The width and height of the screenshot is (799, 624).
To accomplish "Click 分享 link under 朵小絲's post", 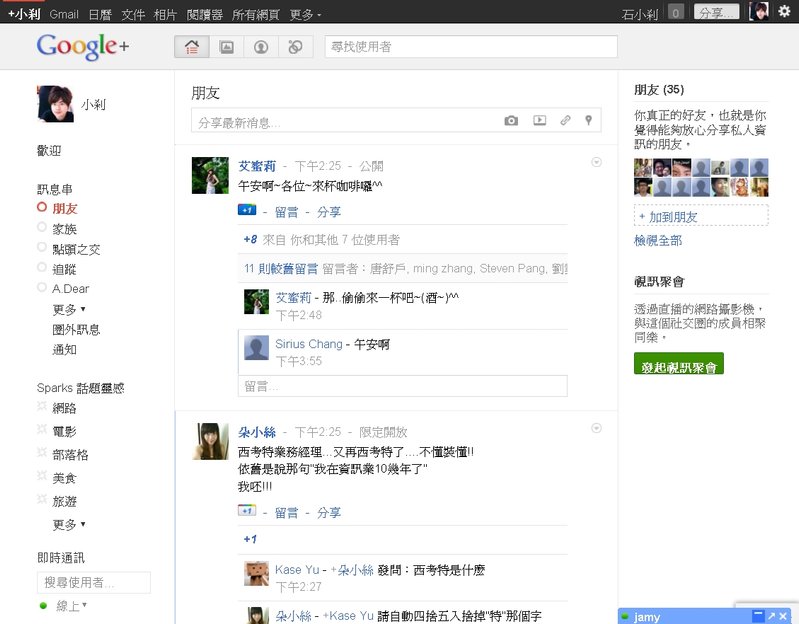I will pos(329,512).
